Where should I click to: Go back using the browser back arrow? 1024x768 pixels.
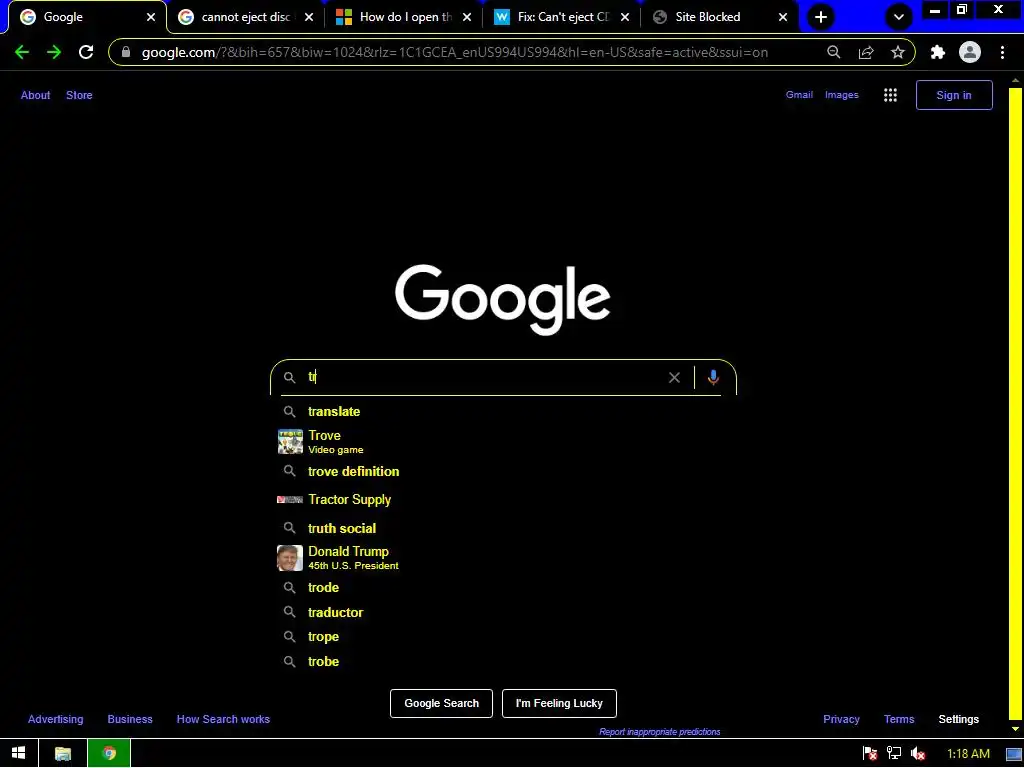pos(22,53)
